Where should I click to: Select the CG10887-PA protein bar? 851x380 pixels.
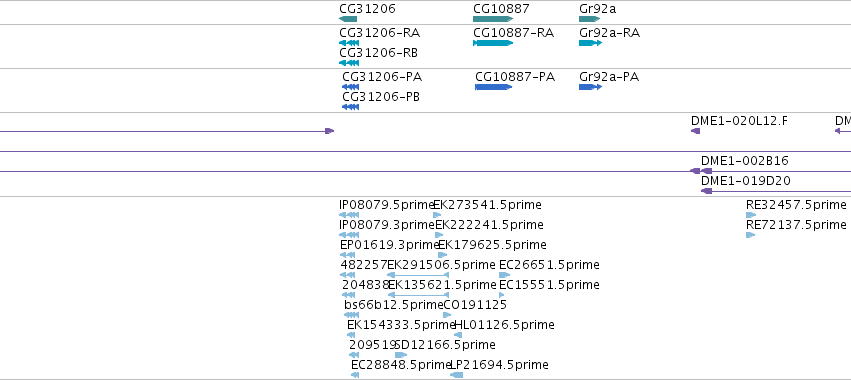pyautogui.click(x=493, y=87)
